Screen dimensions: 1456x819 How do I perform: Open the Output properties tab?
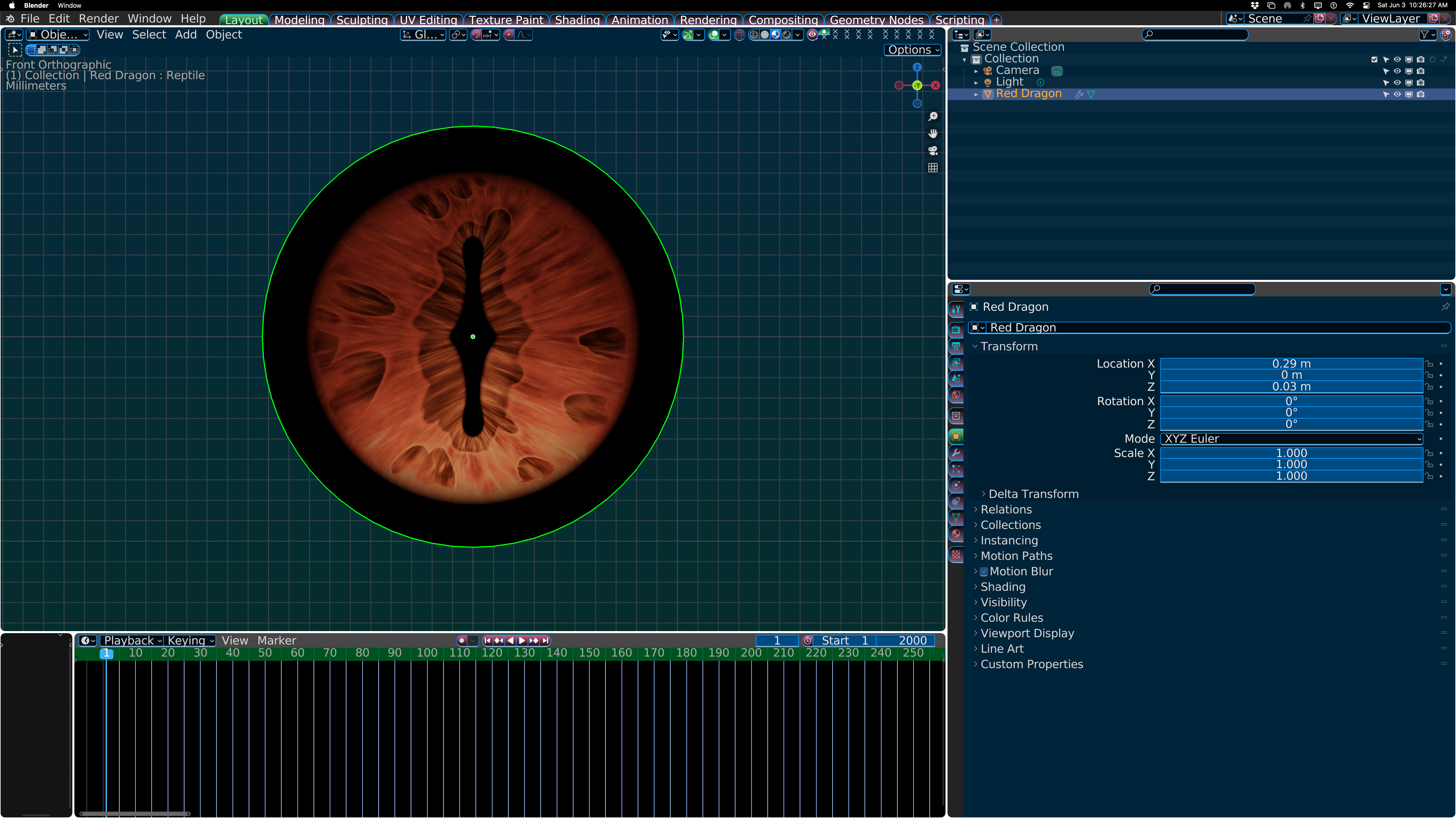(x=956, y=346)
